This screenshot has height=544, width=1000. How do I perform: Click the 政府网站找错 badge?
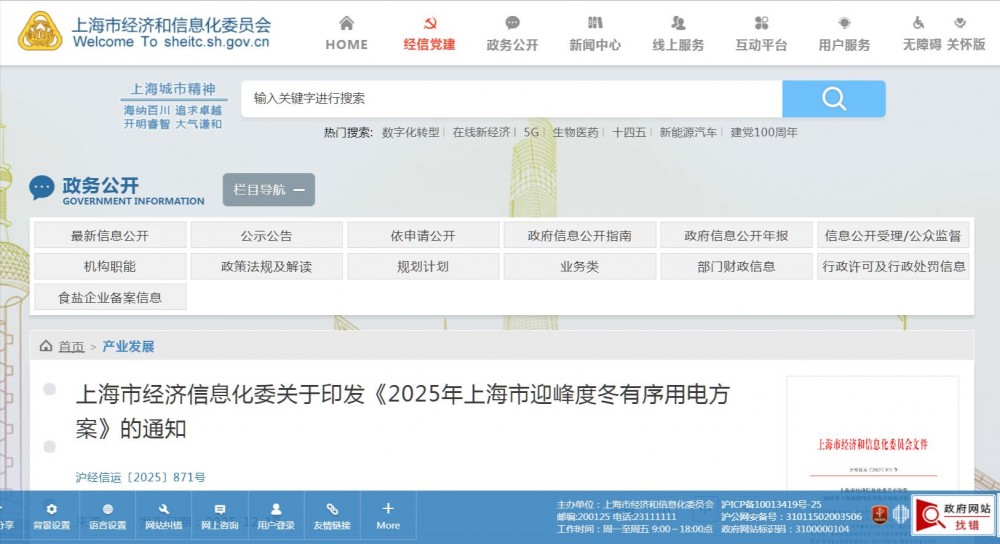pos(954,516)
